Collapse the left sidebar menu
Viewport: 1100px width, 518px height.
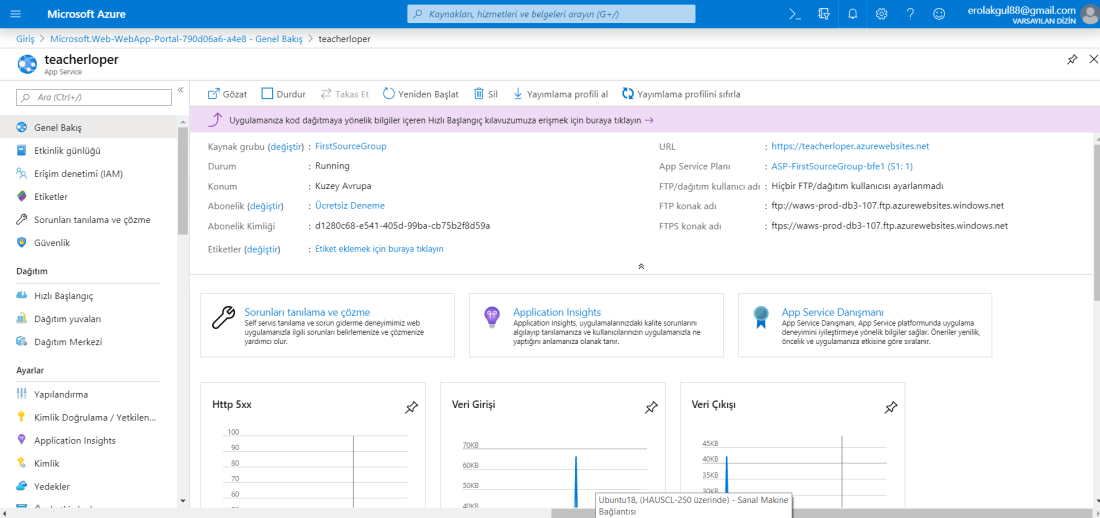click(181, 90)
